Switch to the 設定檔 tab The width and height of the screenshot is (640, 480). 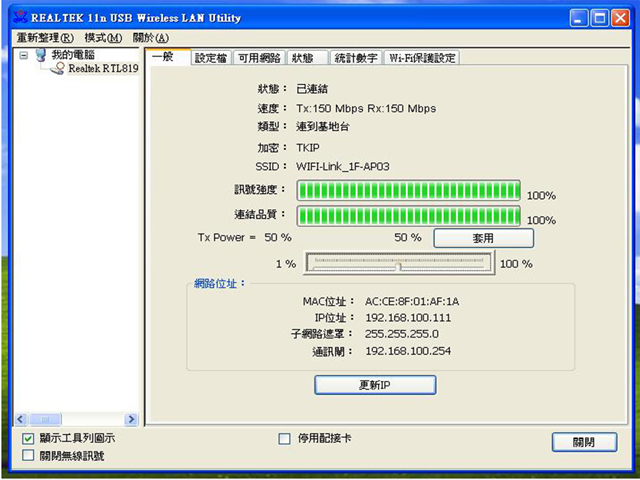click(211, 58)
